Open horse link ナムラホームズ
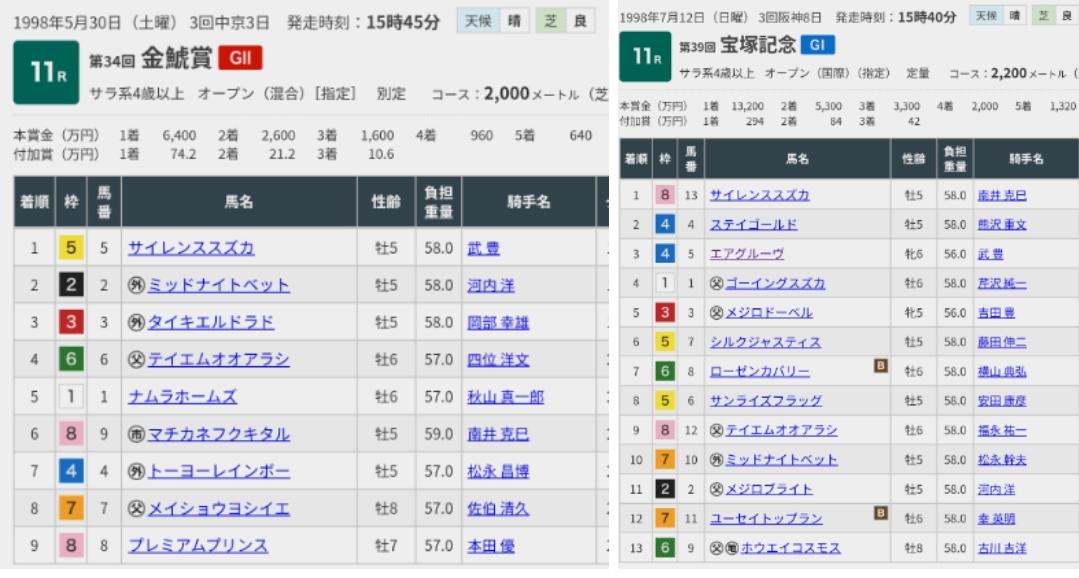This screenshot has height=578, width=1079. click(x=182, y=397)
